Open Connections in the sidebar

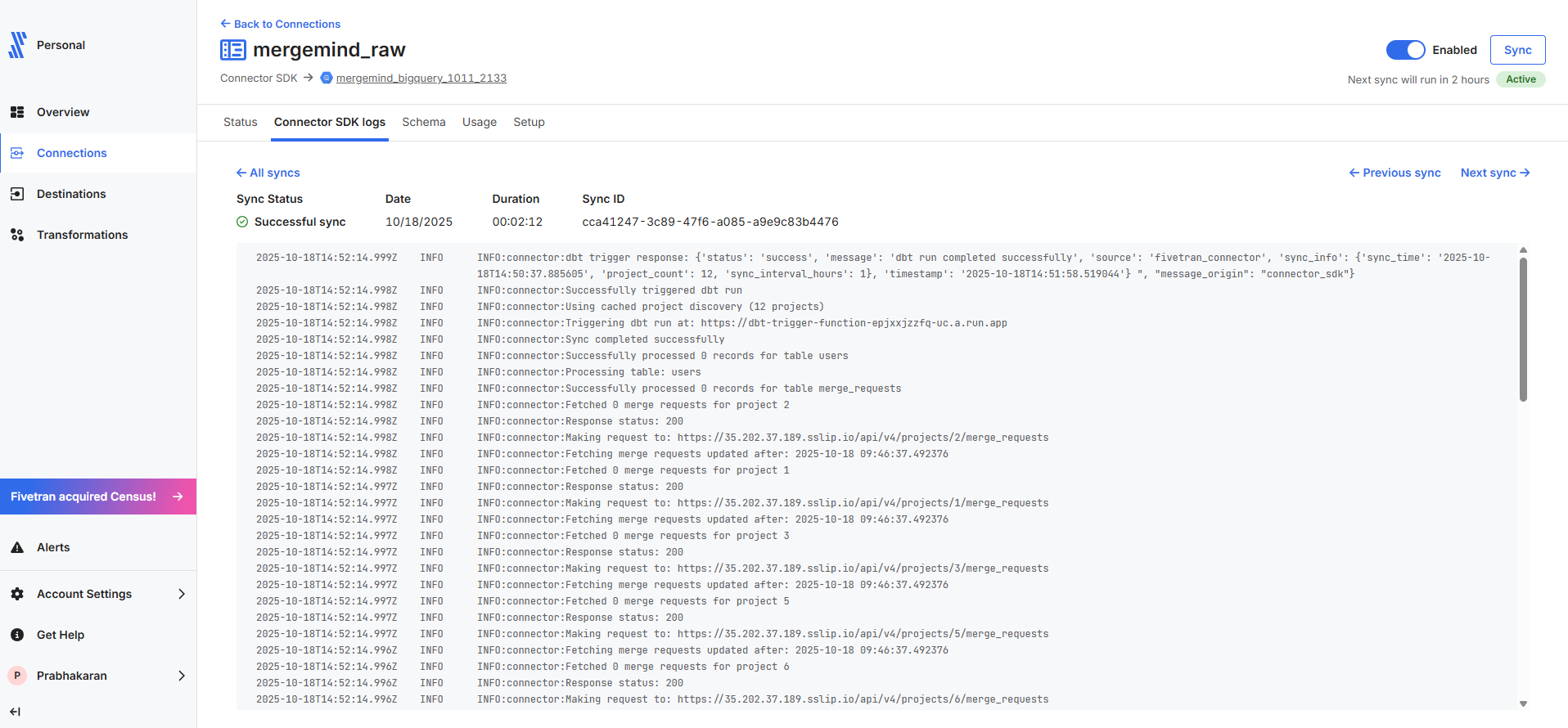(x=71, y=153)
